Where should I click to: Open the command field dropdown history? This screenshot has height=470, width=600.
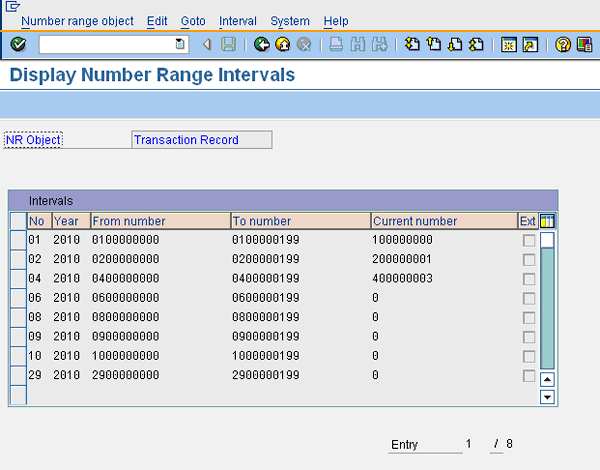[x=180, y=44]
